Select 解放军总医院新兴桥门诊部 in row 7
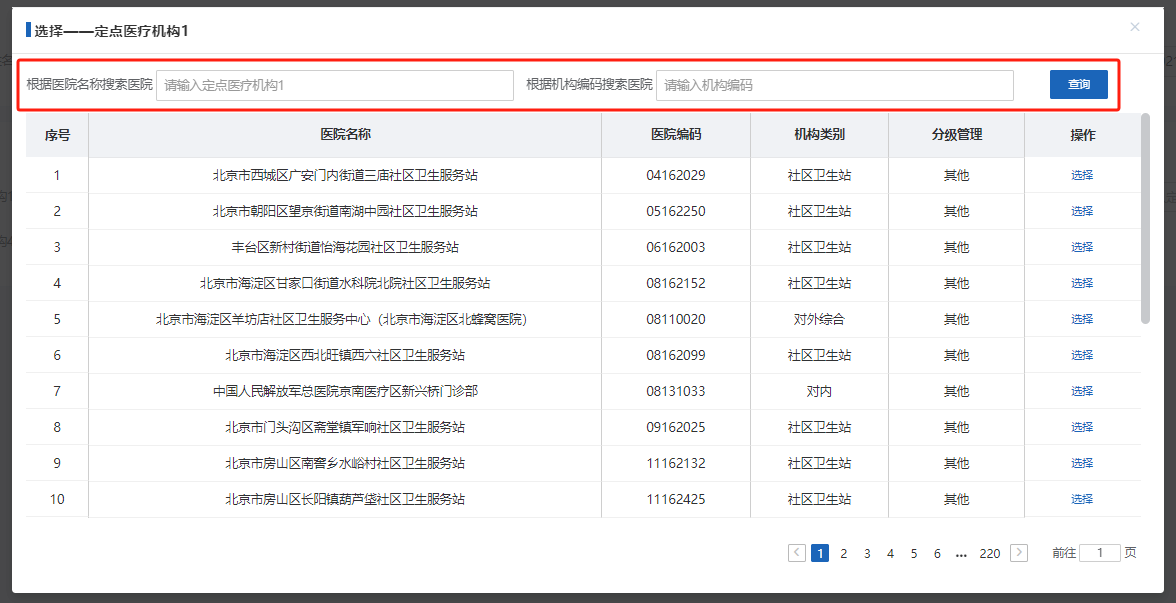The width and height of the screenshot is (1176, 603). (x=1082, y=390)
